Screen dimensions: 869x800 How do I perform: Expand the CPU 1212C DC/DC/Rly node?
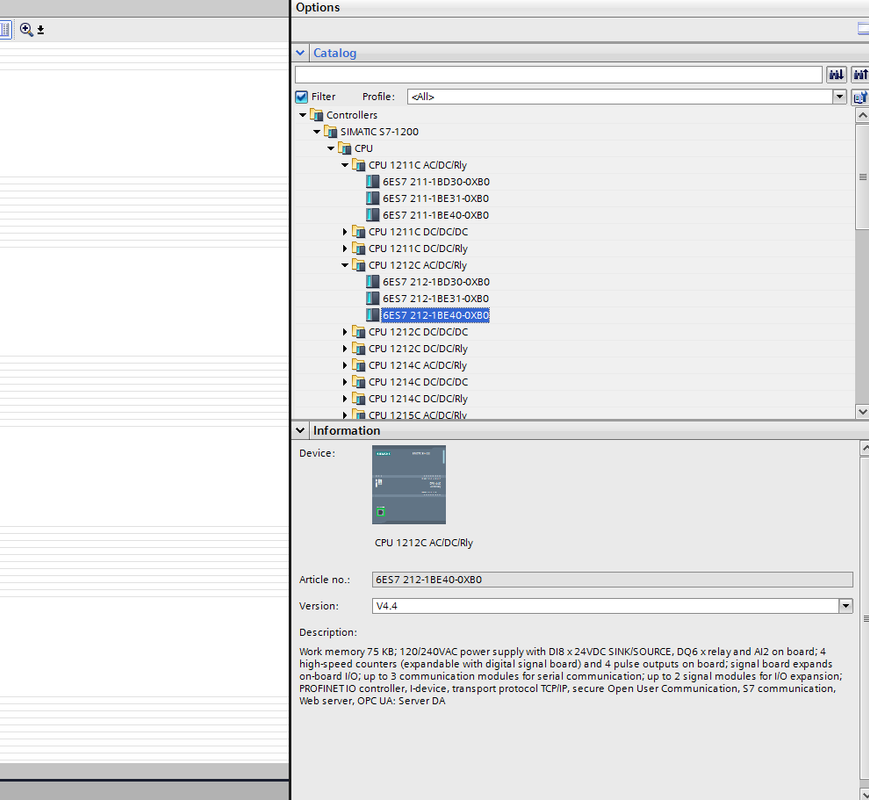[345, 349]
